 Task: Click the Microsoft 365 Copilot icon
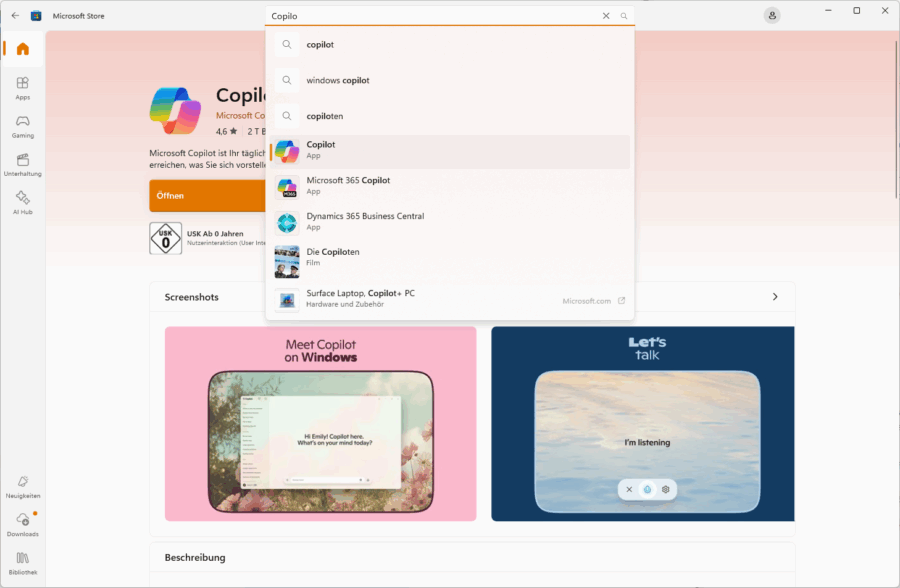pyautogui.click(x=287, y=187)
